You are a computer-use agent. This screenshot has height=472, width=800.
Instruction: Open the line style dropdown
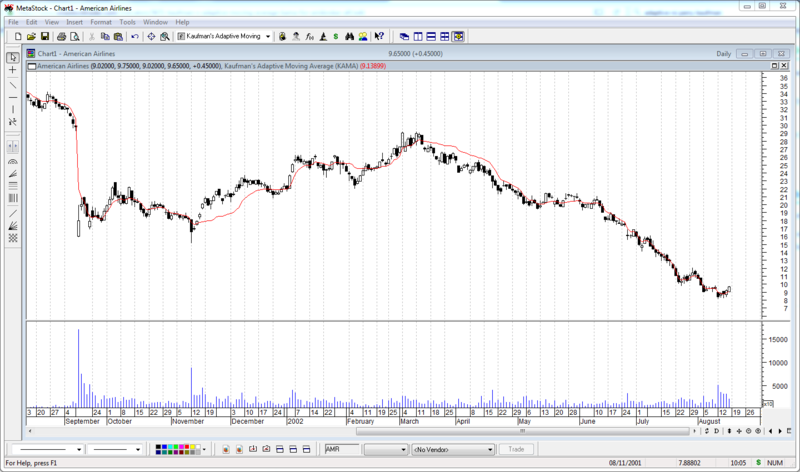pyautogui.click(x=79, y=450)
